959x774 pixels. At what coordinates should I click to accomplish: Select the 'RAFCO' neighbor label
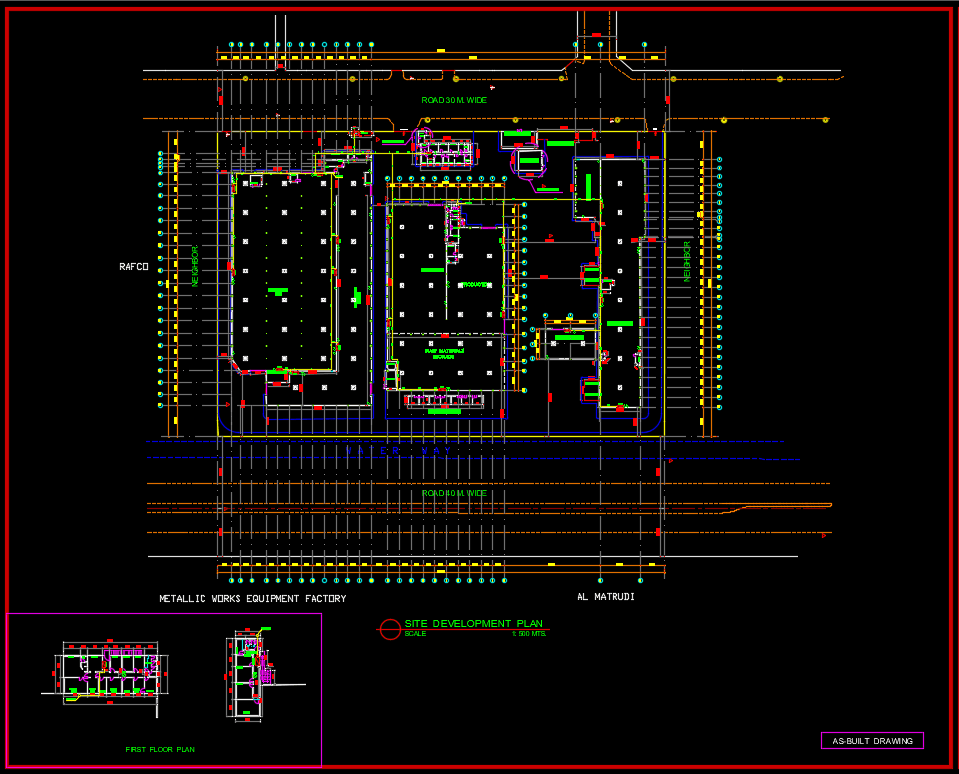click(x=133, y=267)
